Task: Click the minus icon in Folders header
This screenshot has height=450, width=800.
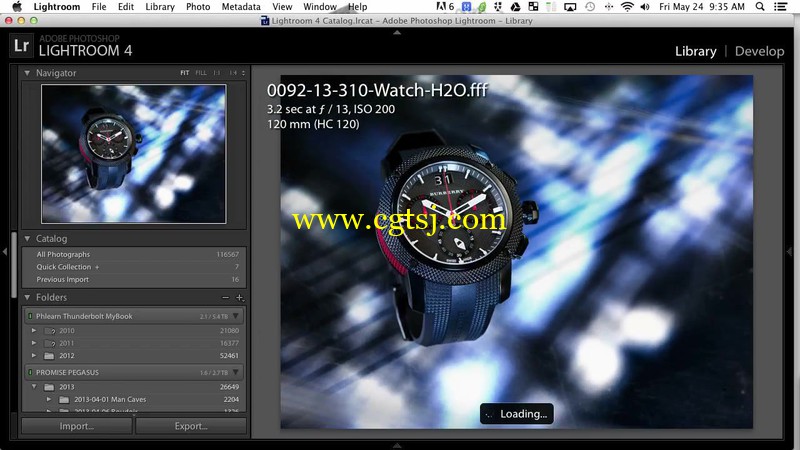Action: (226, 297)
